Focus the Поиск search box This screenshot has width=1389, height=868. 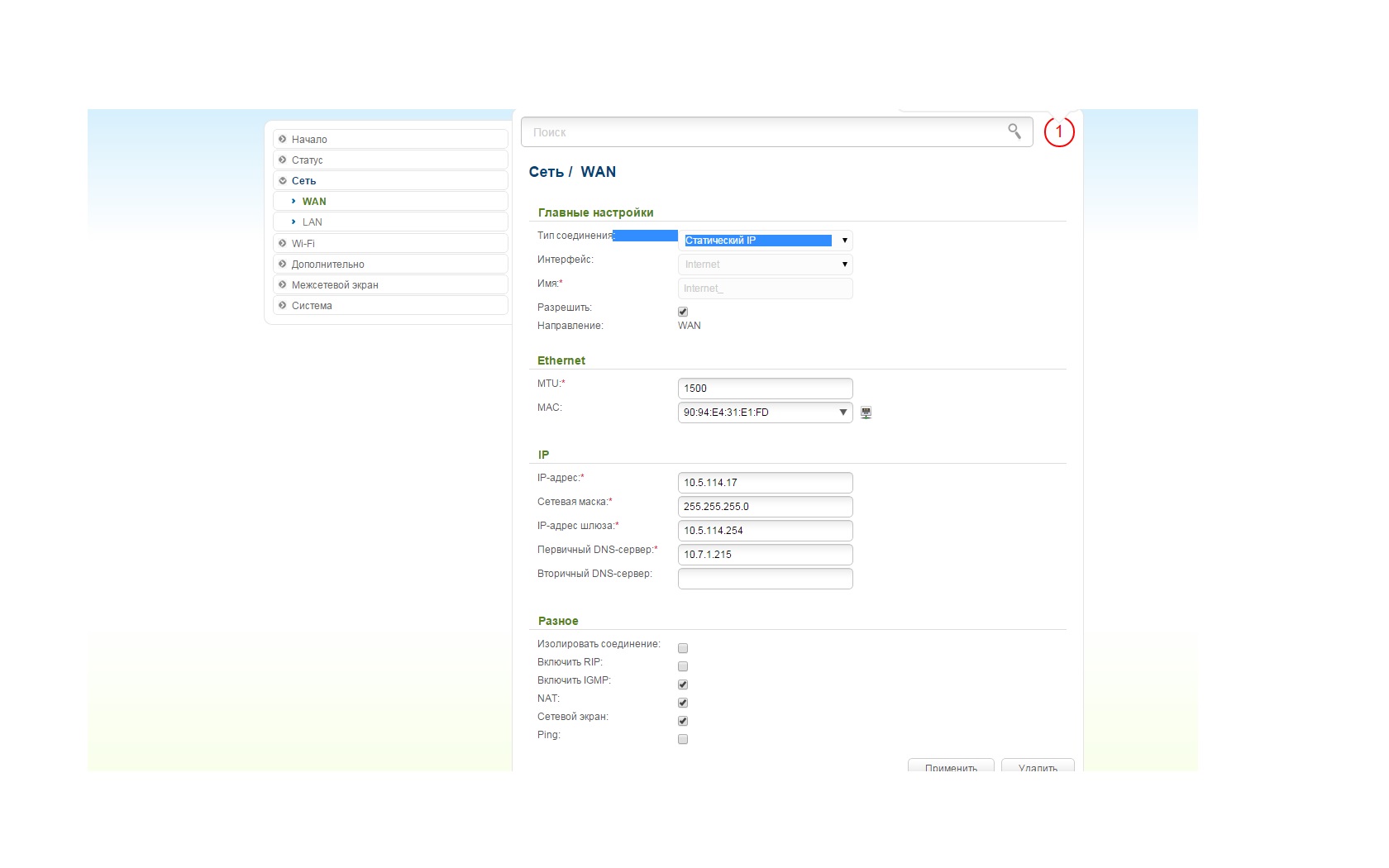[x=761, y=132]
